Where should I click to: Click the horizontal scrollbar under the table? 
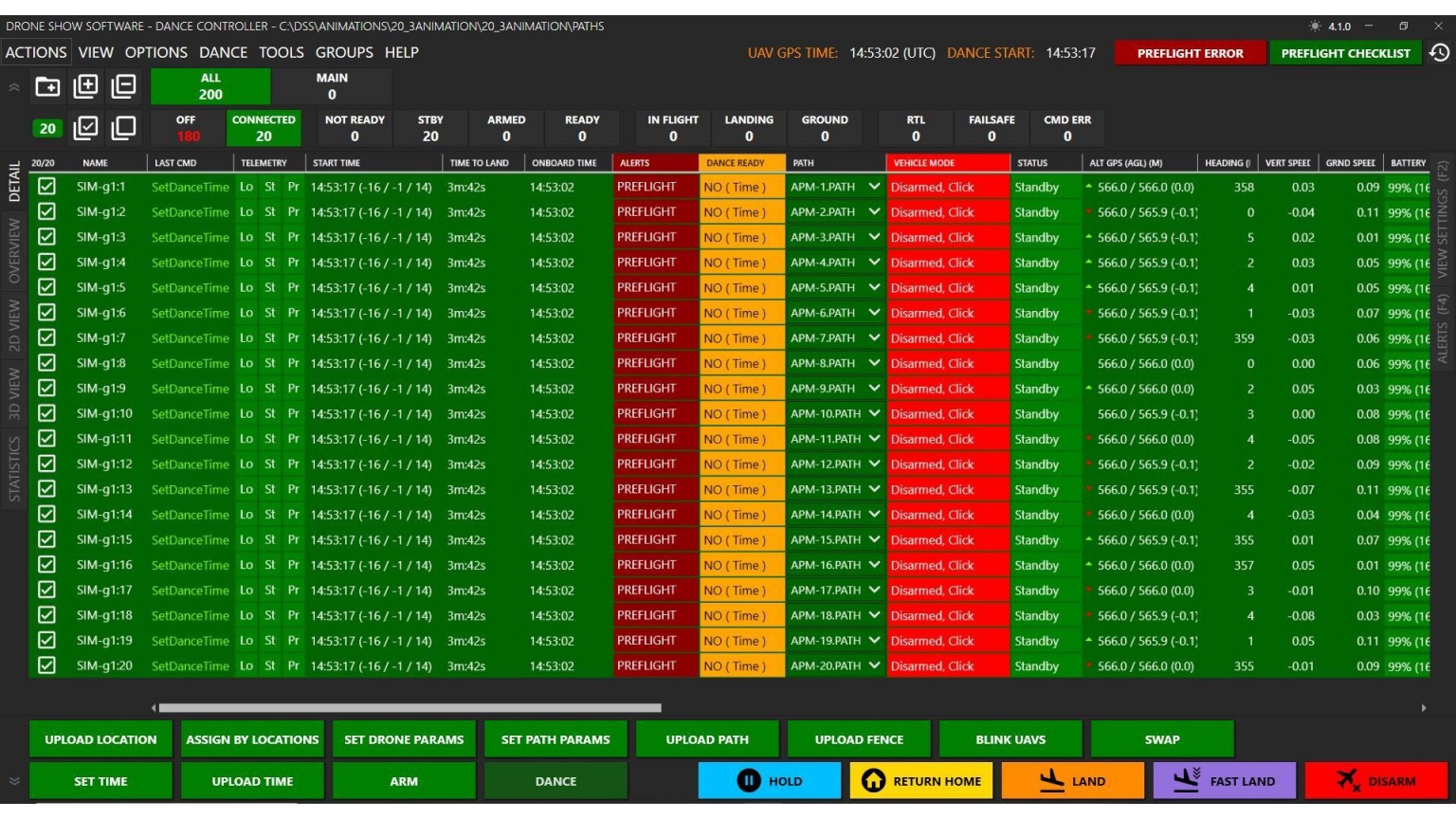click(x=409, y=708)
